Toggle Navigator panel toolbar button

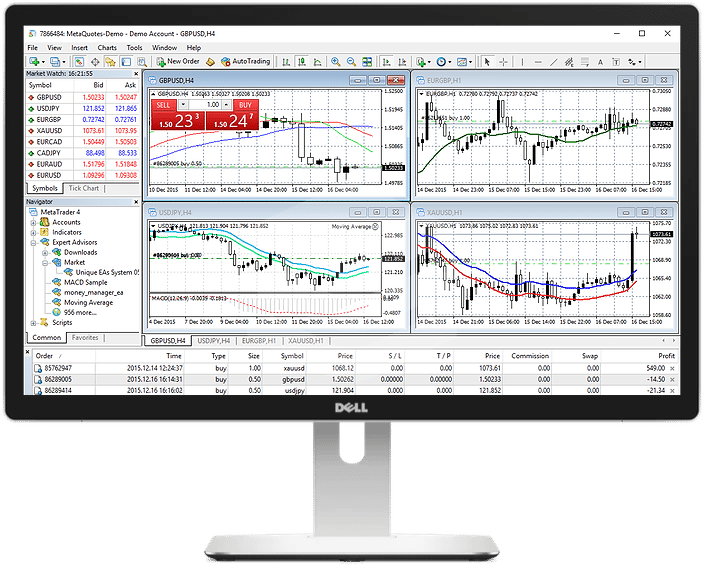pos(110,61)
